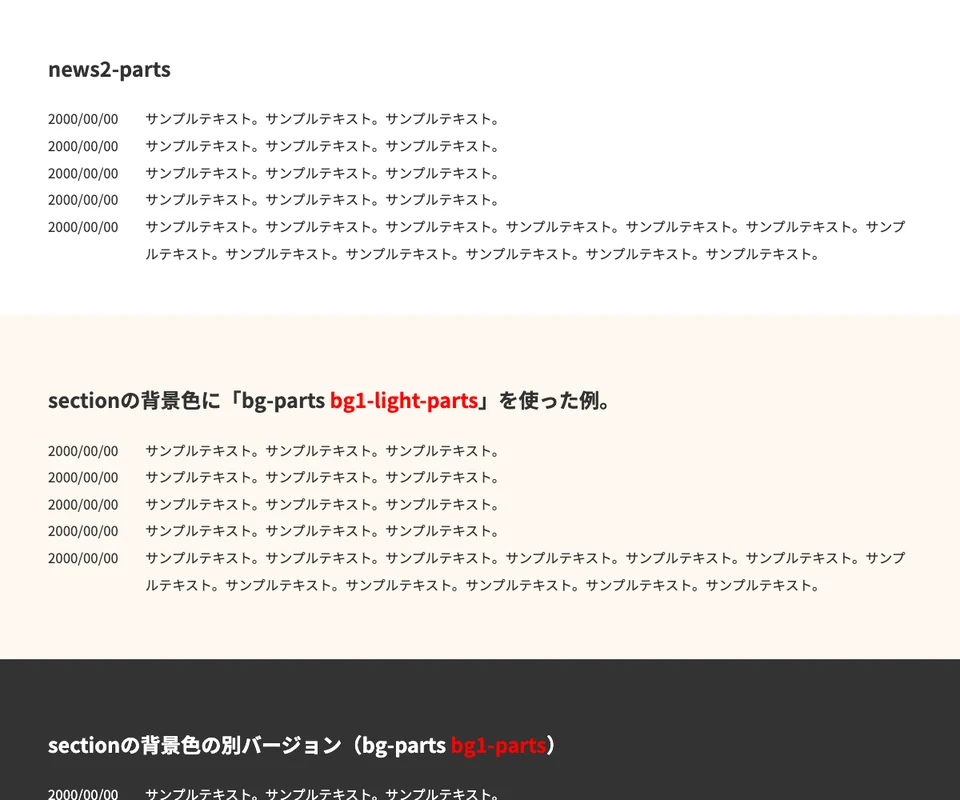This screenshot has height=800, width=960.
Task: Click first sample text row in dark section
Action: (x=322, y=794)
